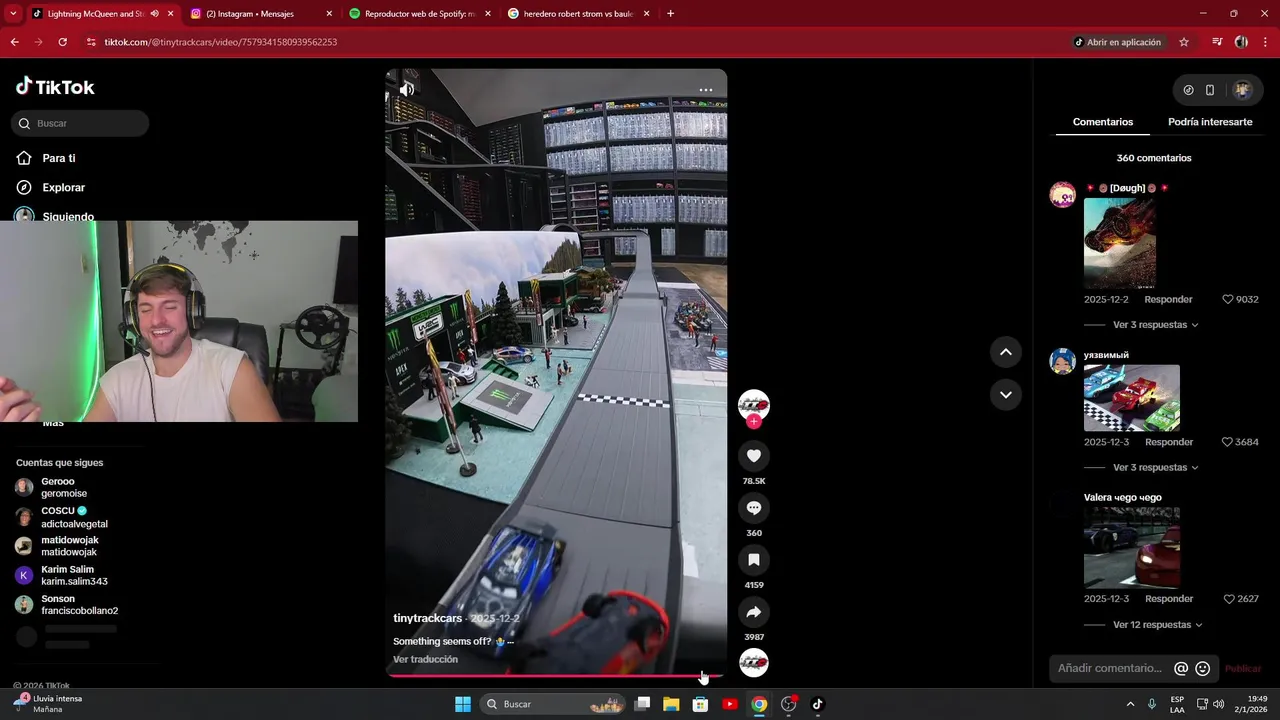Open YouTube app from taskbar
The image size is (1280, 720).
(x=730, y=704)
